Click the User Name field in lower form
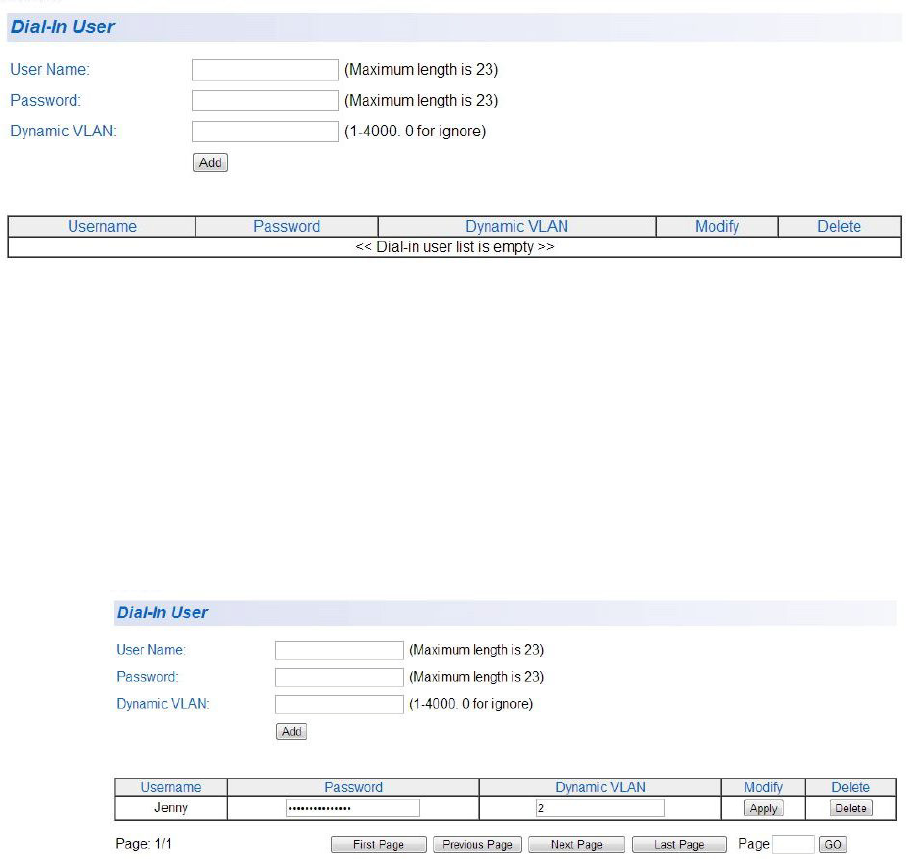Viewport: 906px width, 859px height. (339, 650)
